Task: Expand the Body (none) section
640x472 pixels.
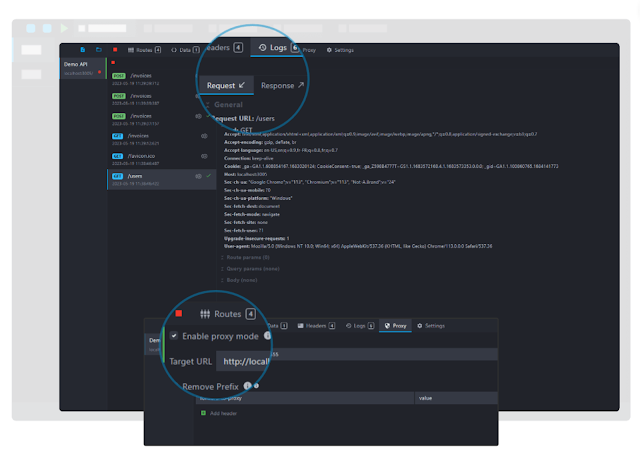Action: (239, 280)
